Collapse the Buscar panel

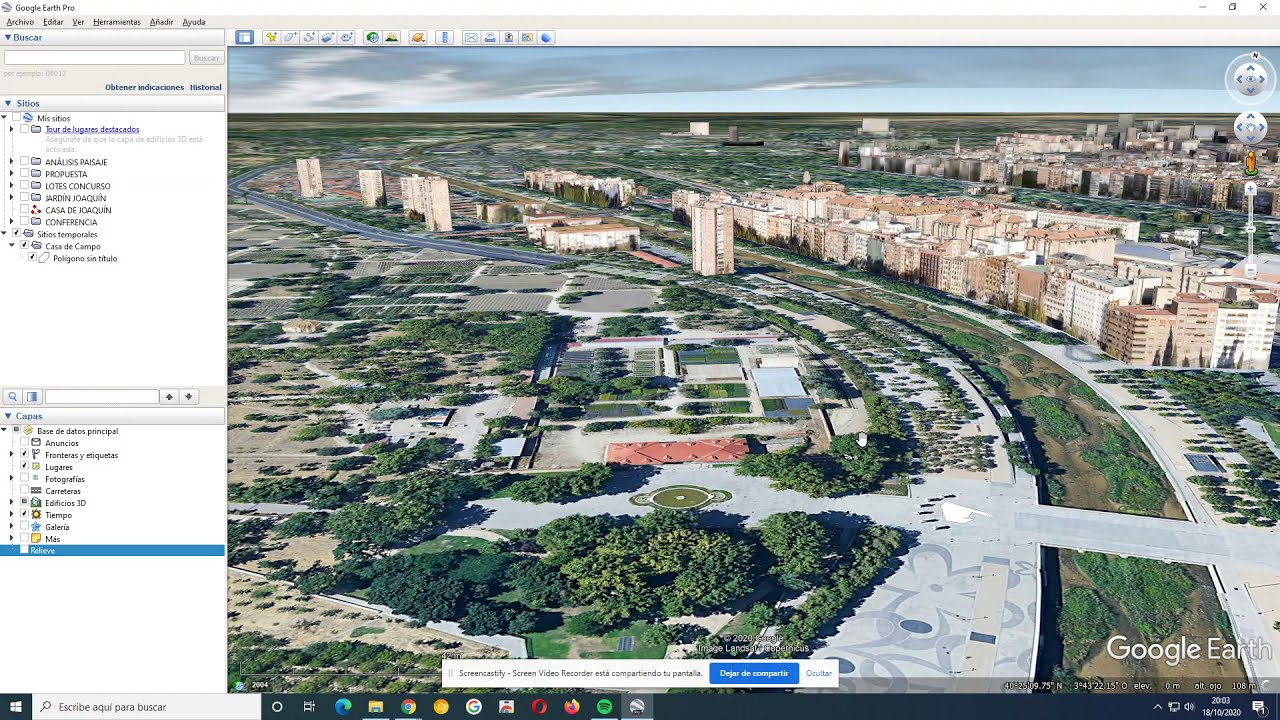pyautogui.click(x=8, y=38)
